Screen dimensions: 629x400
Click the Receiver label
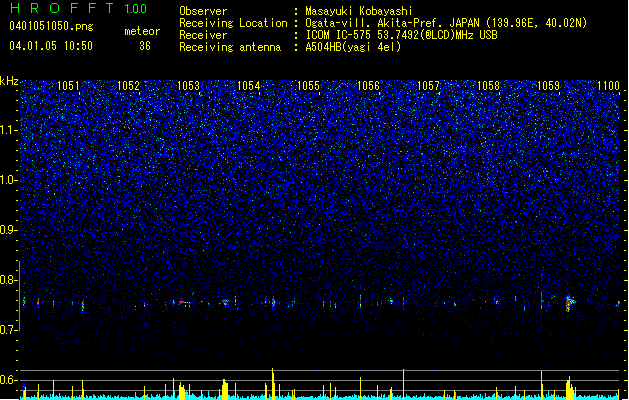click(x=203, y=35)
